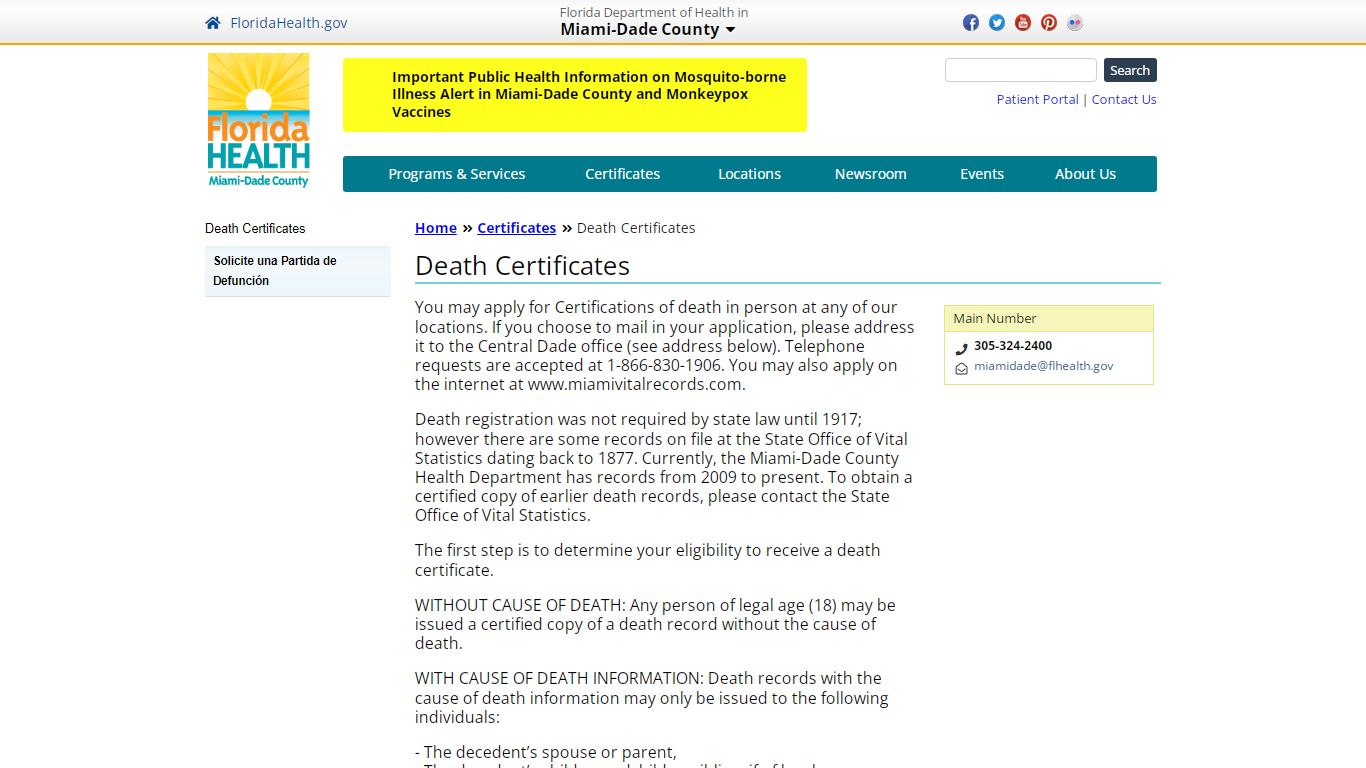Click the Search button

(1130, 70)
